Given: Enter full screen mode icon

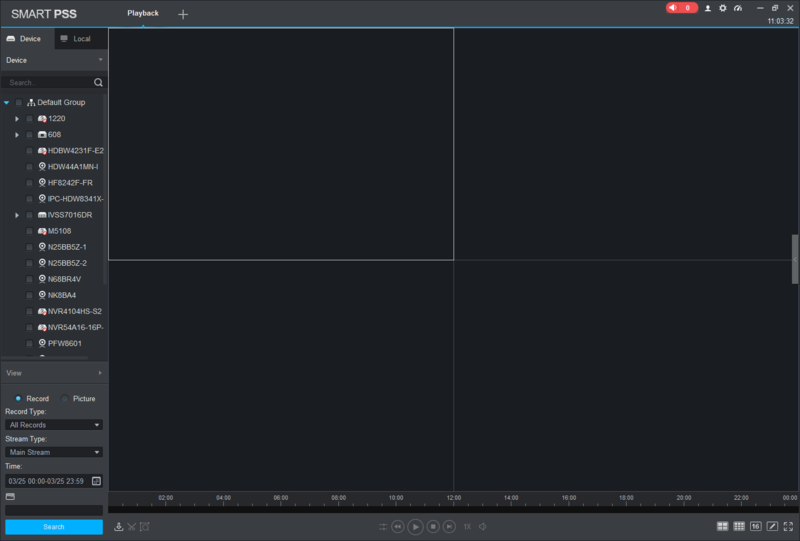Looking at the screenshot, I should [x=788, y=526].
